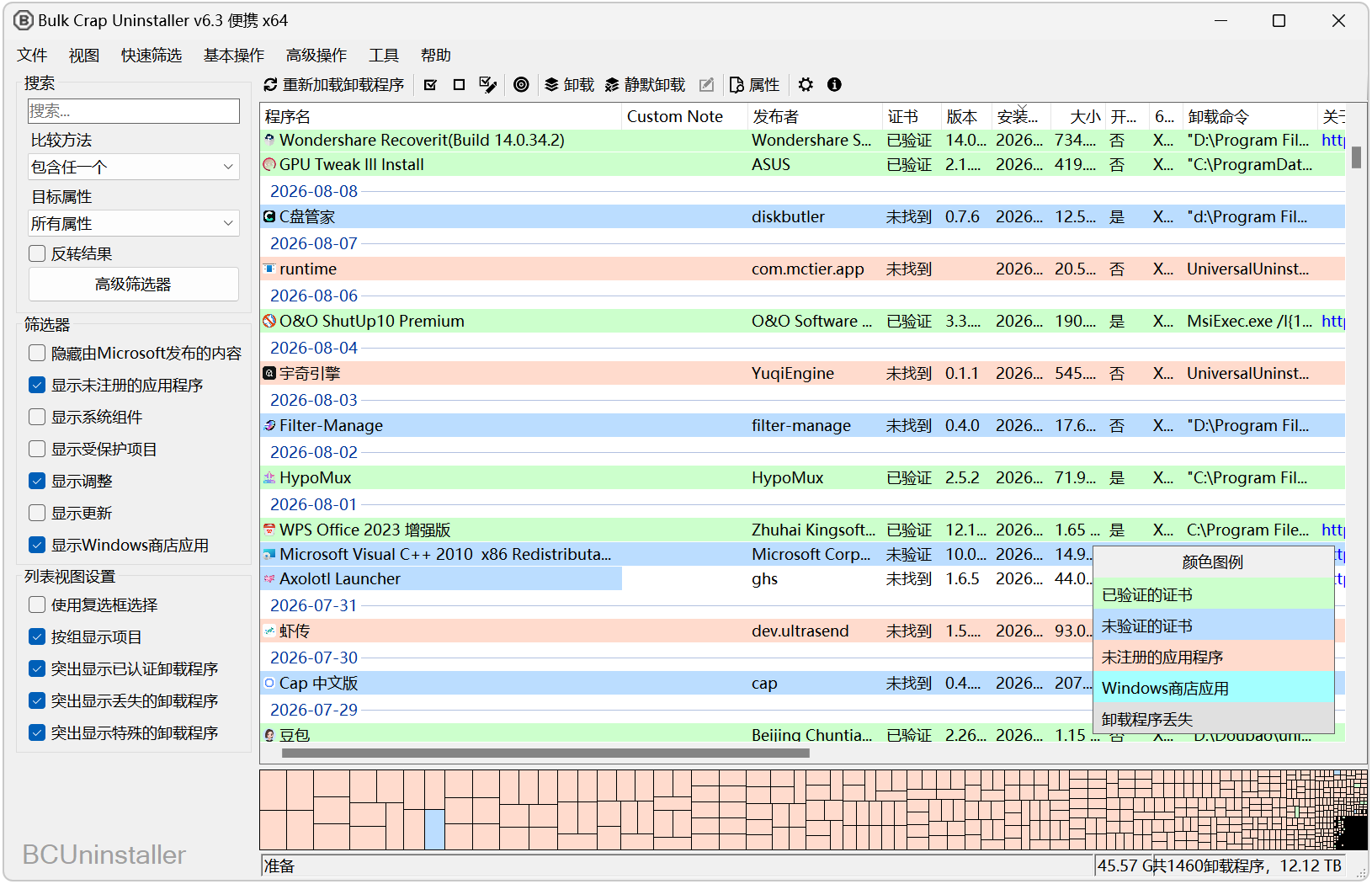
Task: Uncheck 按组显示项目
Action: click(x=37, y=636)
